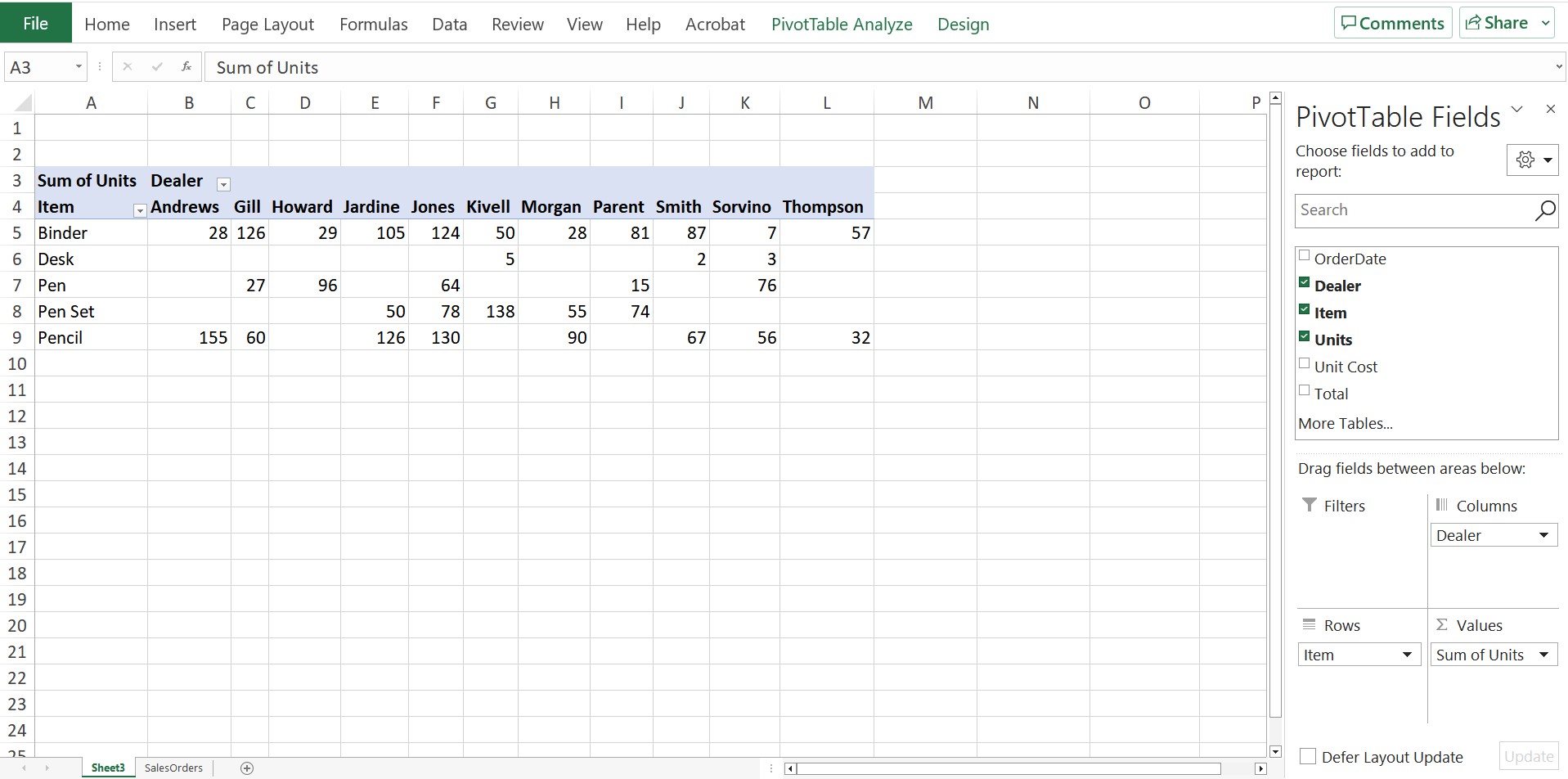Switch to the PivotTable Analyze ribbon tab
1568x779 pixels.
point(842,24)
